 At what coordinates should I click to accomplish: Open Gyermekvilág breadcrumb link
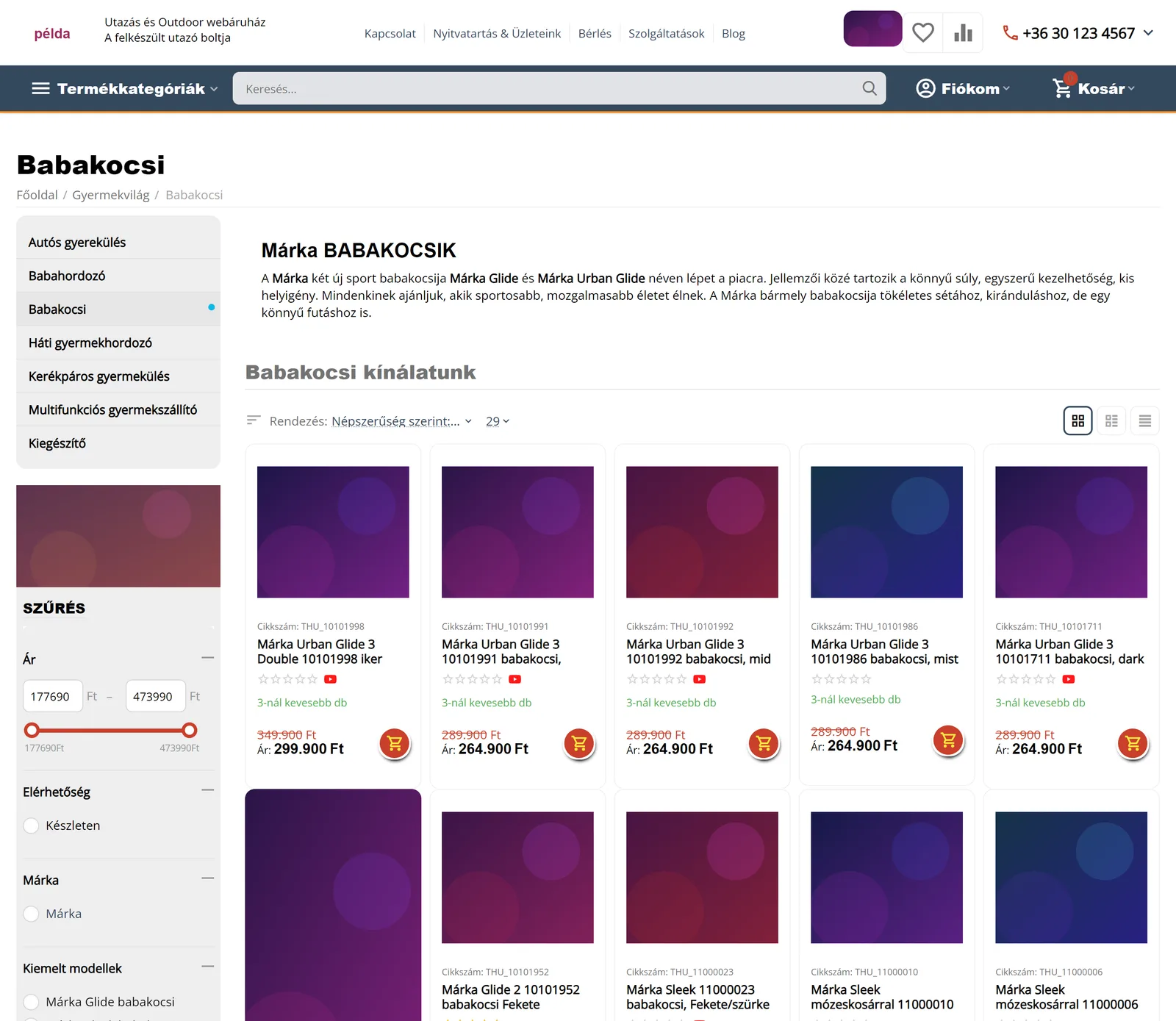pos(111,195)
